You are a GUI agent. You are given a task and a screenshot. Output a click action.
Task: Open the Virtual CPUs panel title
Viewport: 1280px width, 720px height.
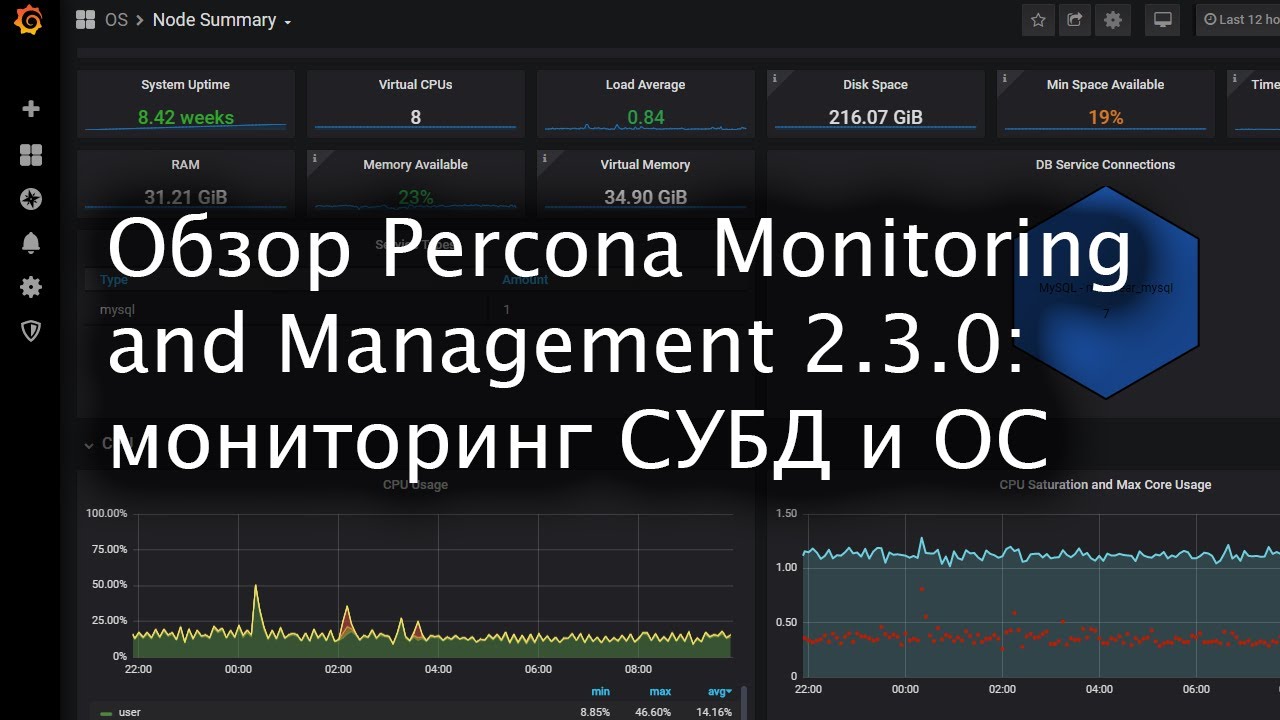415,85
